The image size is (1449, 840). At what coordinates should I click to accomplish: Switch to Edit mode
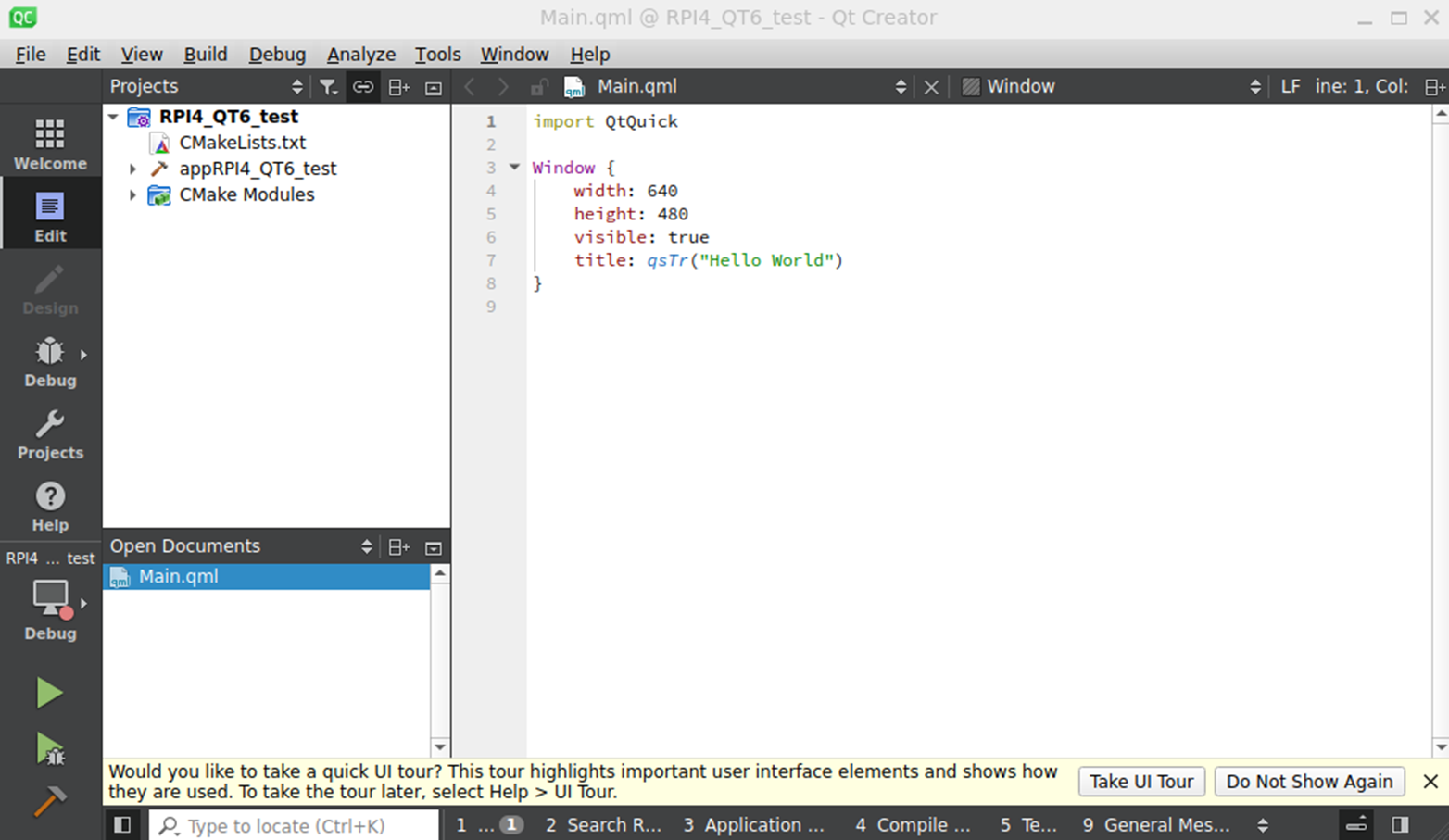50,217
